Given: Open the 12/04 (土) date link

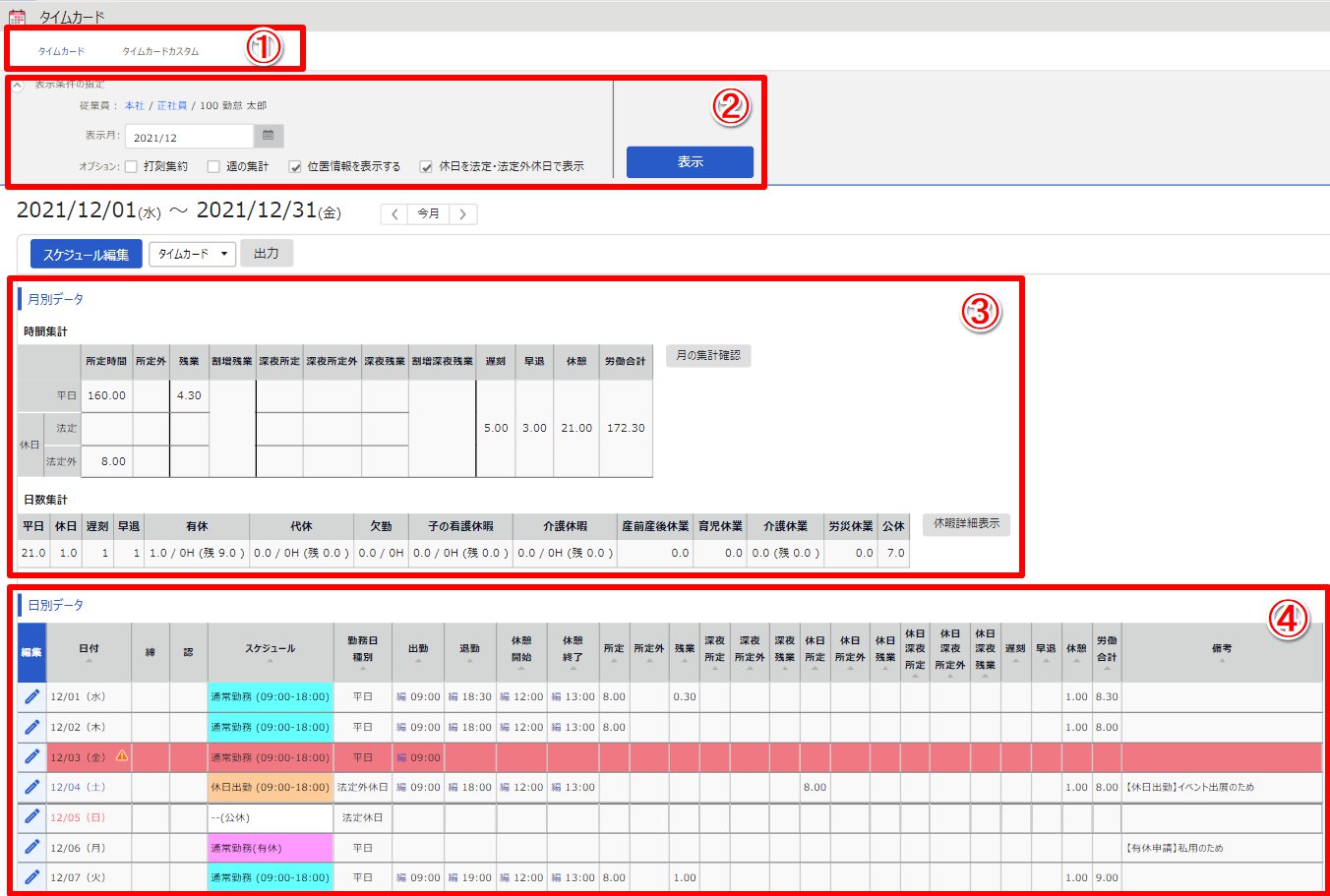Looking at the screenshot, I should point(78,787).
